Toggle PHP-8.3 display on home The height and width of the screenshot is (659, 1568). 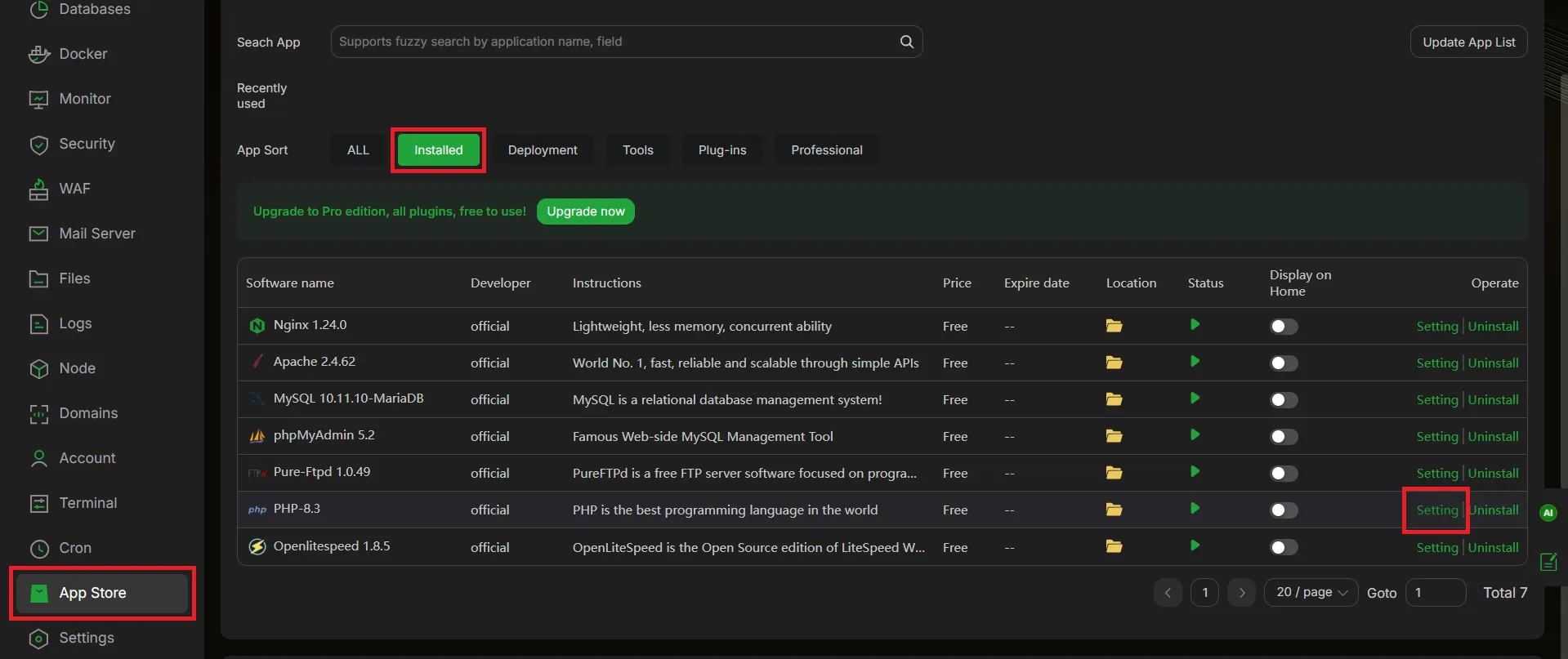coord(1284,510)
